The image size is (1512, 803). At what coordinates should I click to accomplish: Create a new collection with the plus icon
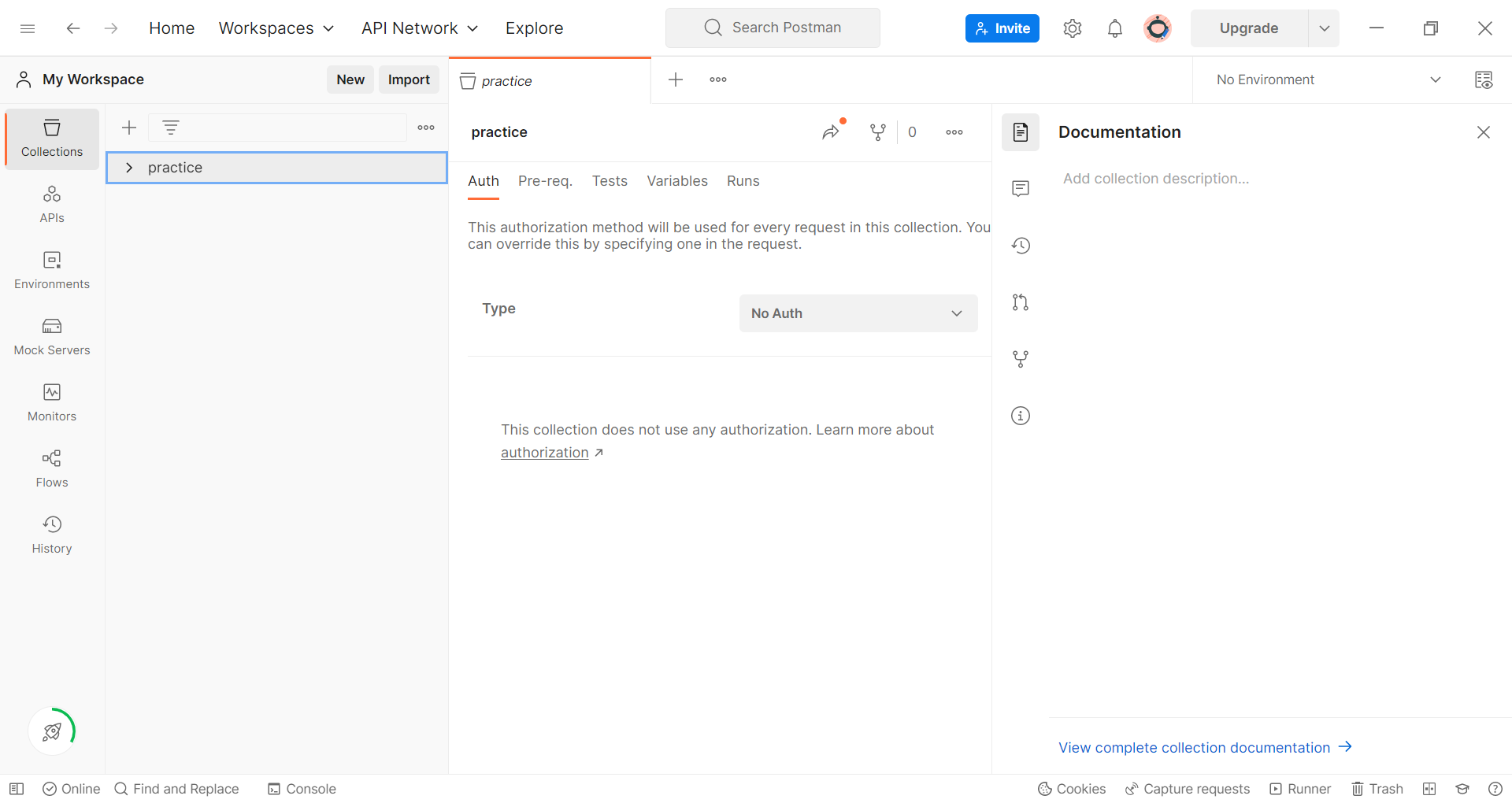click(129, 128)
